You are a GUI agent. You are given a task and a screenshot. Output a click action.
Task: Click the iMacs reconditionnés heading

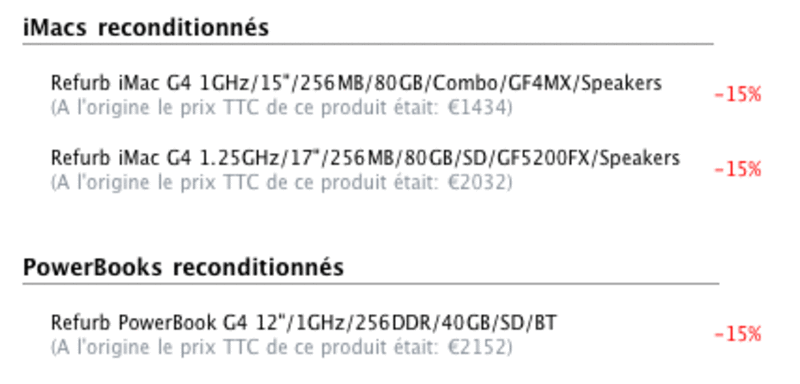(x=146, y=28)
